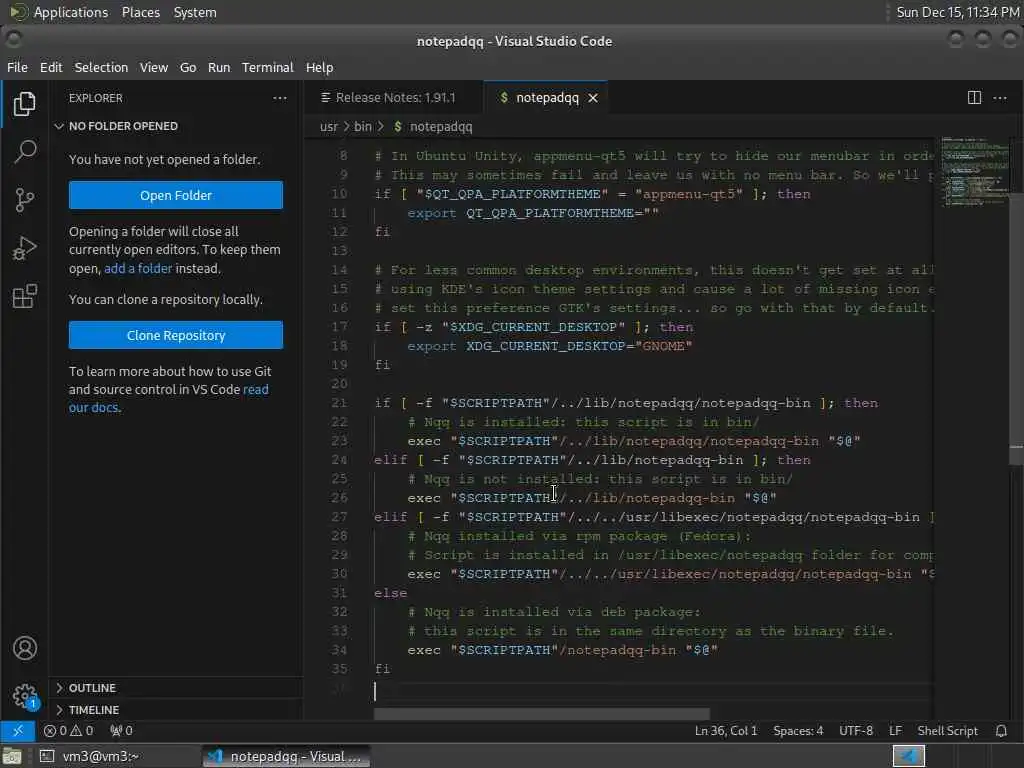Open the Places menu in top panel
Viewport: 1024px width, 768px height.
[x=141, y=12]
